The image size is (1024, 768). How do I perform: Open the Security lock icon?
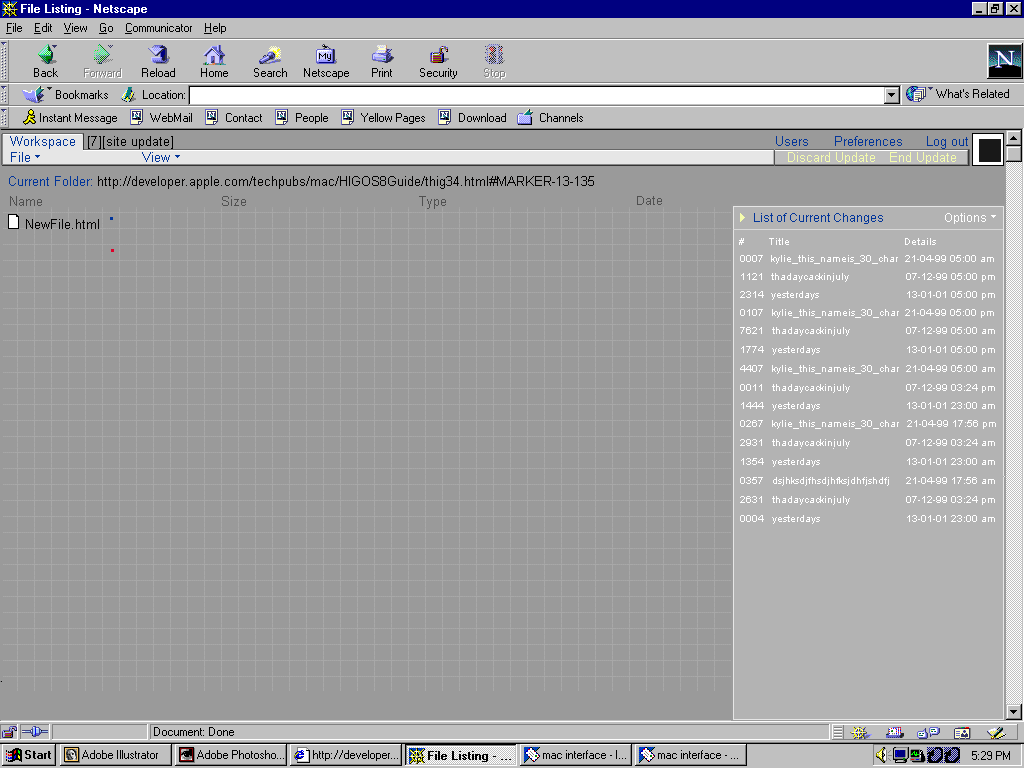[x=438, y=56]
